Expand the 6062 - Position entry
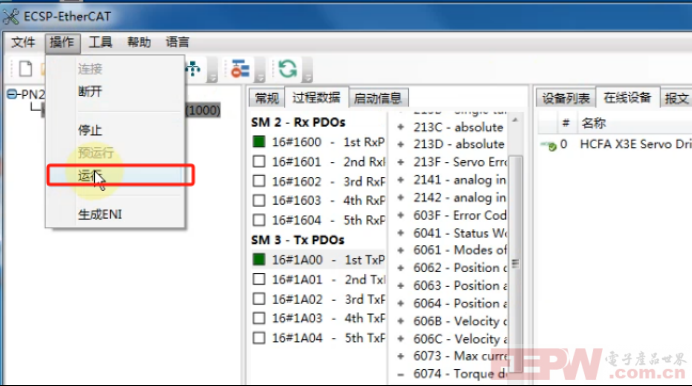 [401, 268]
